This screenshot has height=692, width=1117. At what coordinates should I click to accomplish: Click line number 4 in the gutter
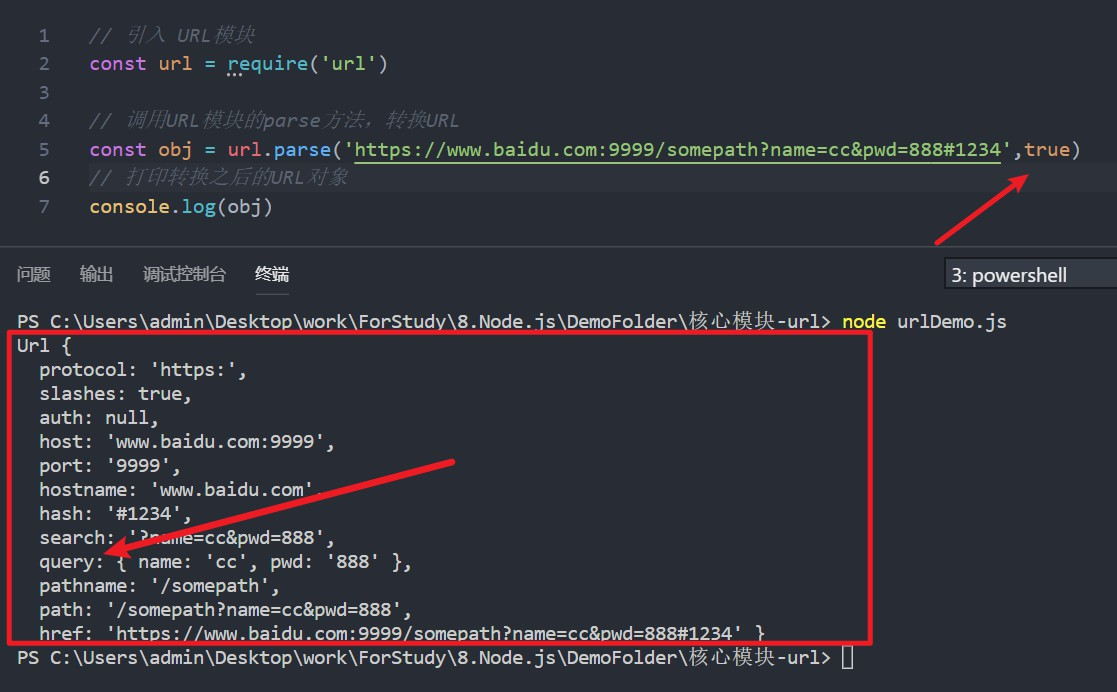[x=44, y=121]
